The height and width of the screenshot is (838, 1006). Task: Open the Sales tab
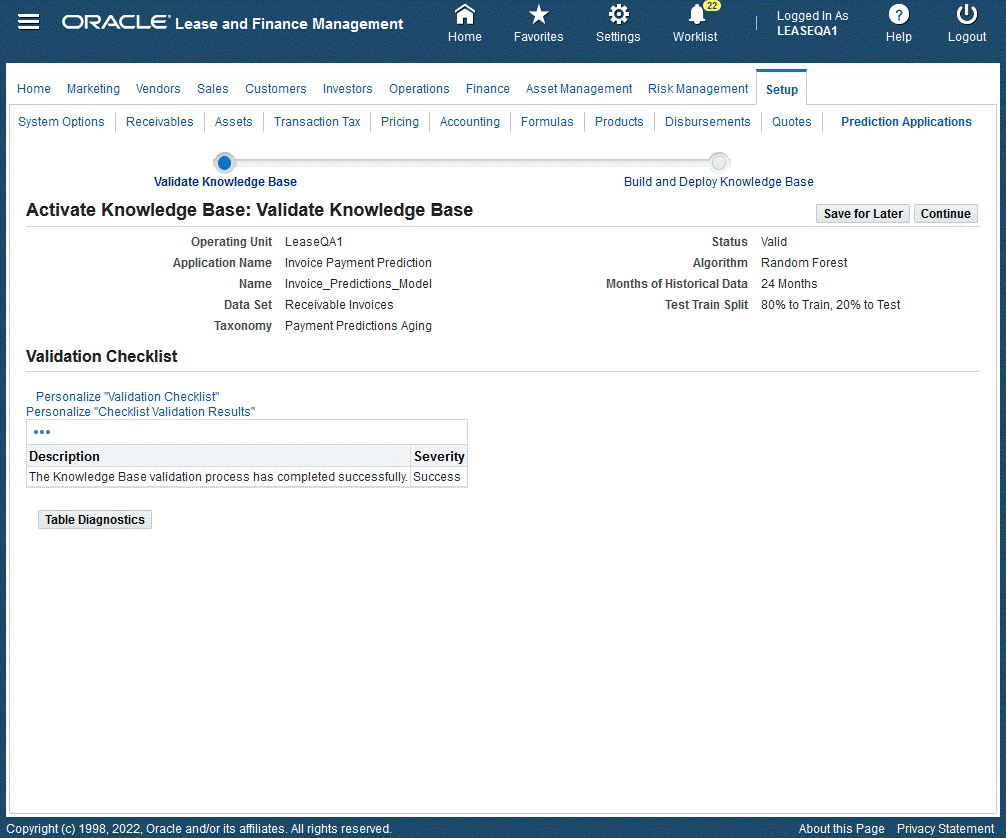pyautogui.click(x=212, y=89)
